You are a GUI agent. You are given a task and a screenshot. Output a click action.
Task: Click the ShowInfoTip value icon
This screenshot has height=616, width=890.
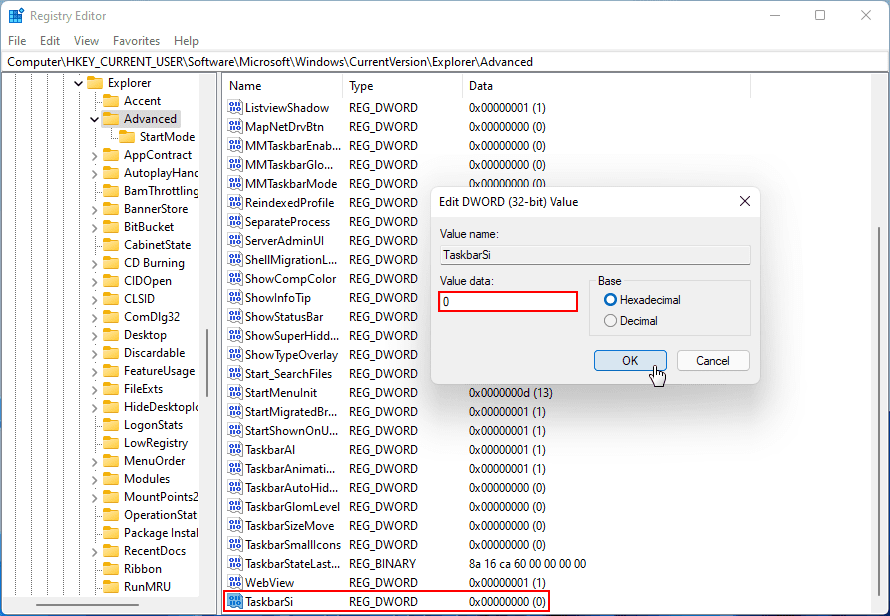tap(234, 297)
